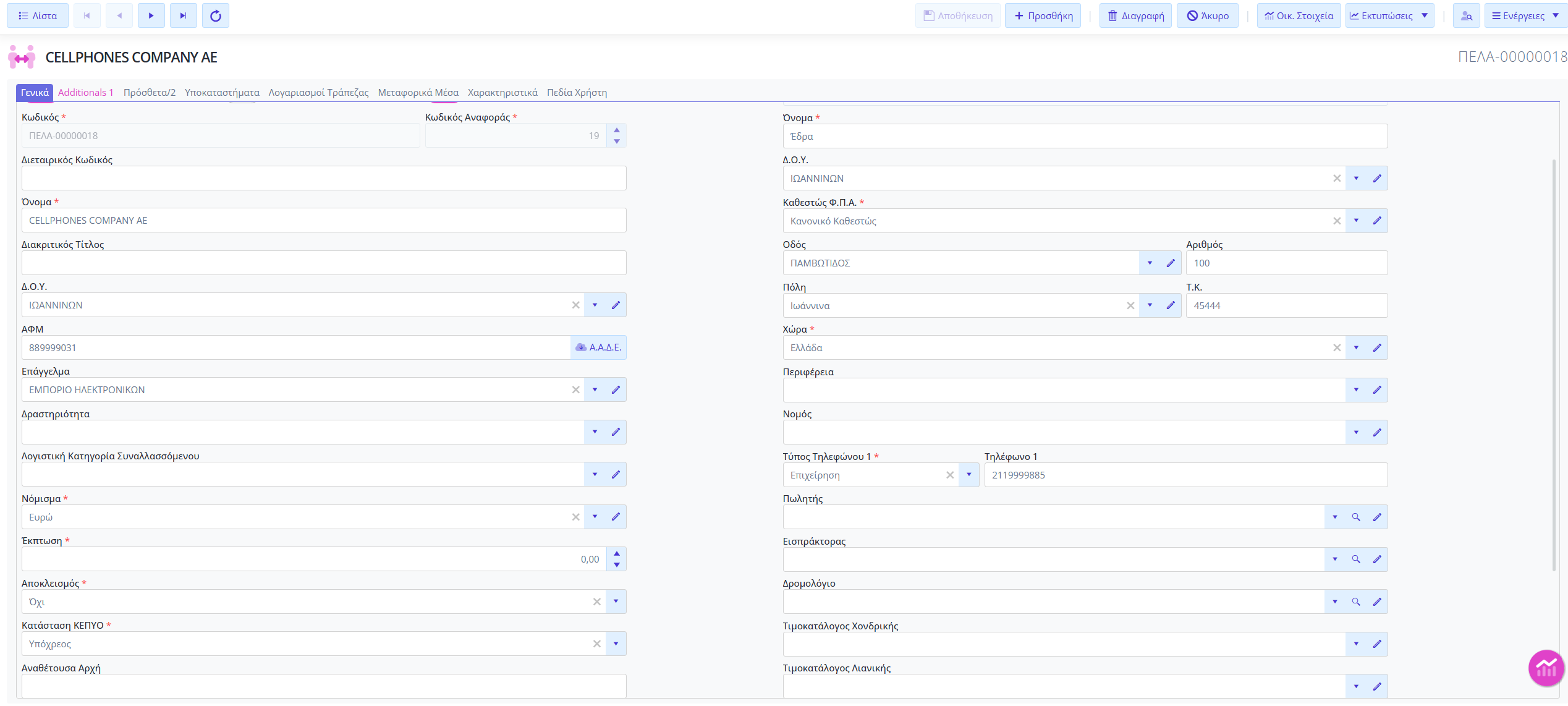The height and width of the screenshot is (706, 1568).
Task: Switch to the Μεταφορικά Μέσα tab
Action: [418, 92]
